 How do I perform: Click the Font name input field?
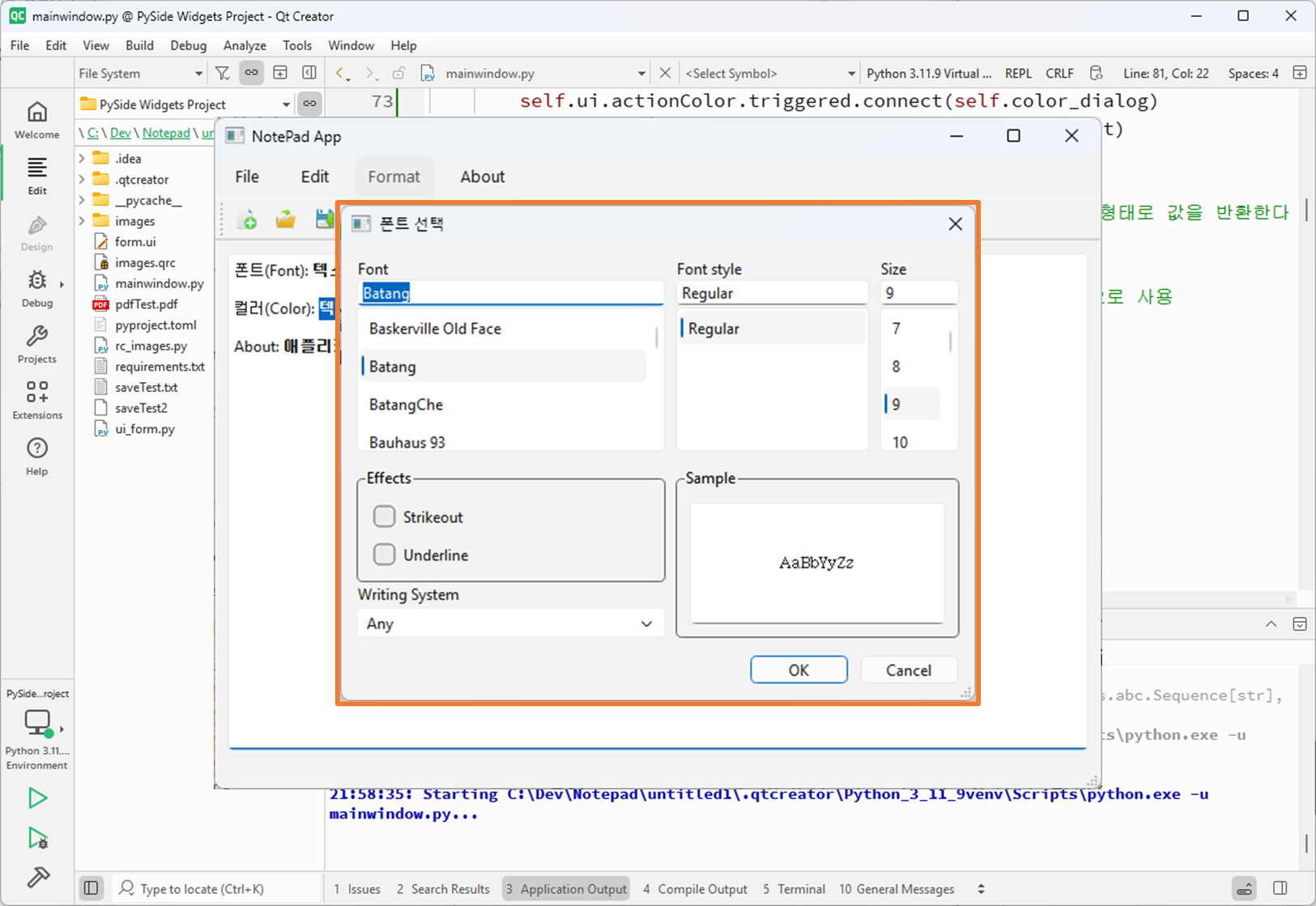click(x=510, y=293)
